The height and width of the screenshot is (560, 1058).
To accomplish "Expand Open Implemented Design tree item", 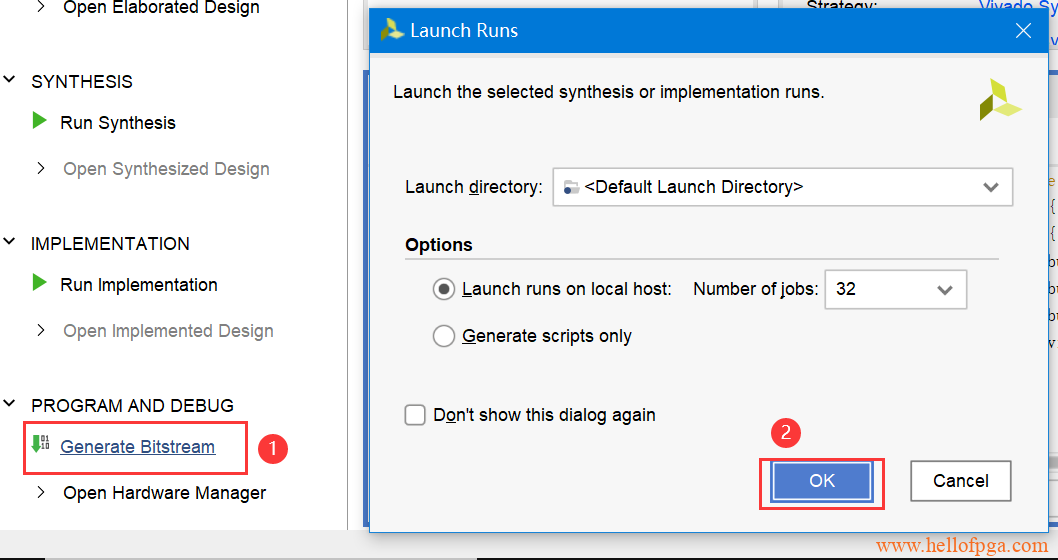I will (x=41, y=330).
